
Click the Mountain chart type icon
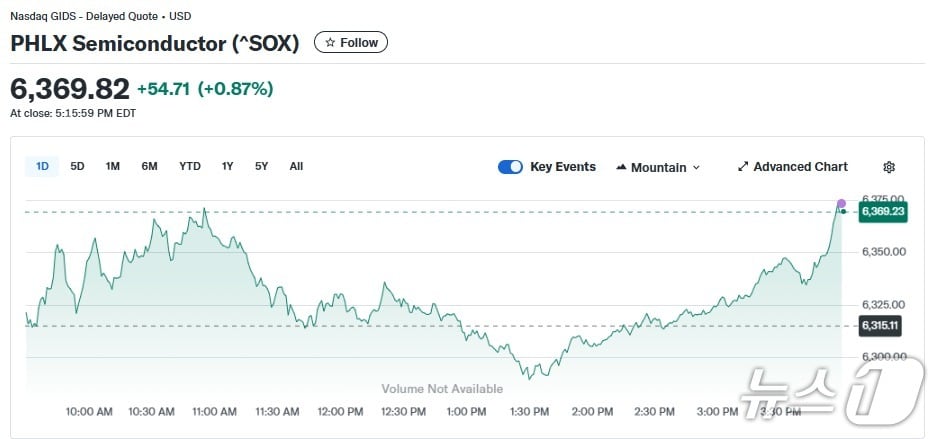[621, 167]
